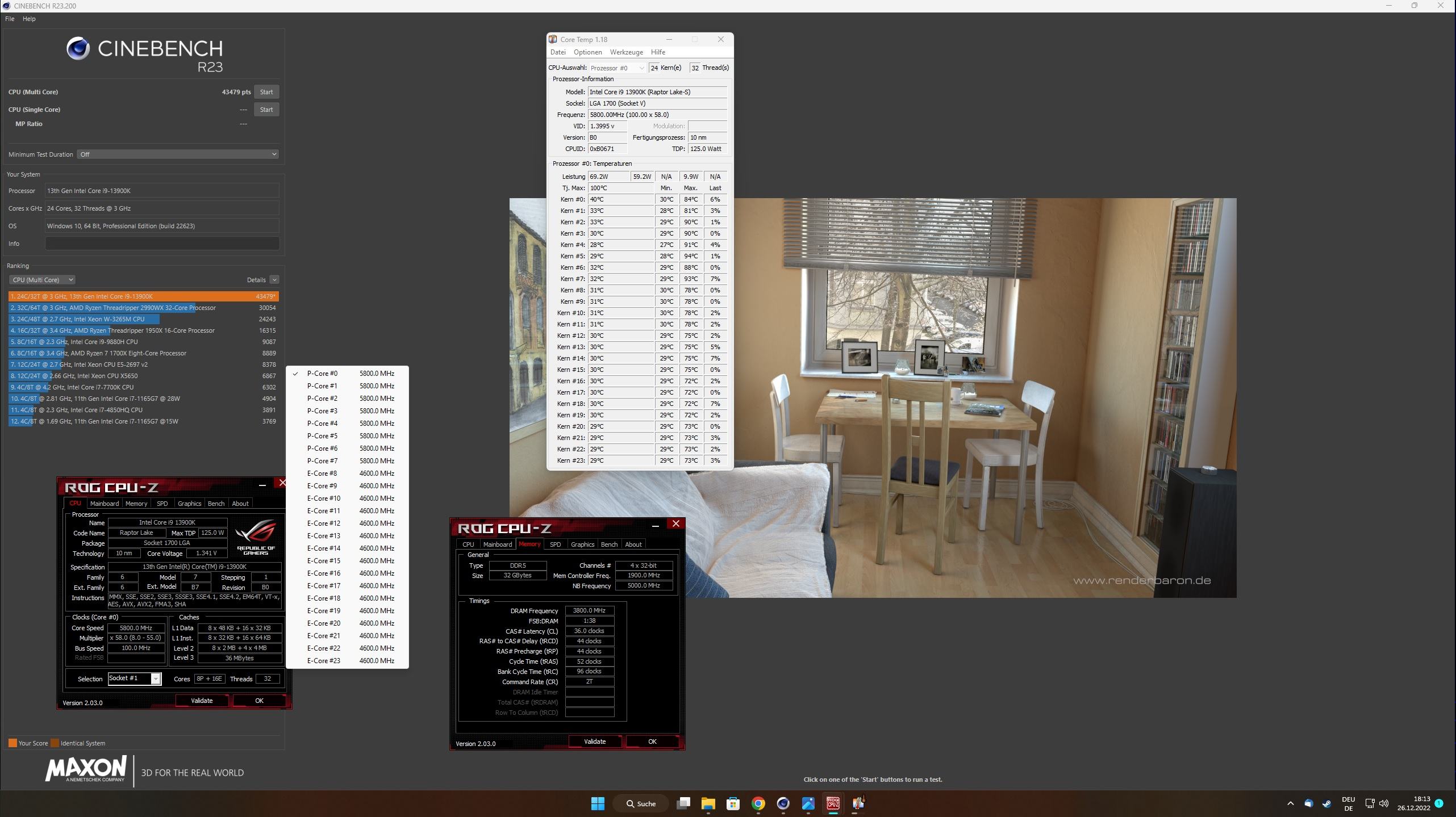Open the Windows Start menu
Screen dimensions: 1456x817
pyautogui.click(x=598, y=803)
